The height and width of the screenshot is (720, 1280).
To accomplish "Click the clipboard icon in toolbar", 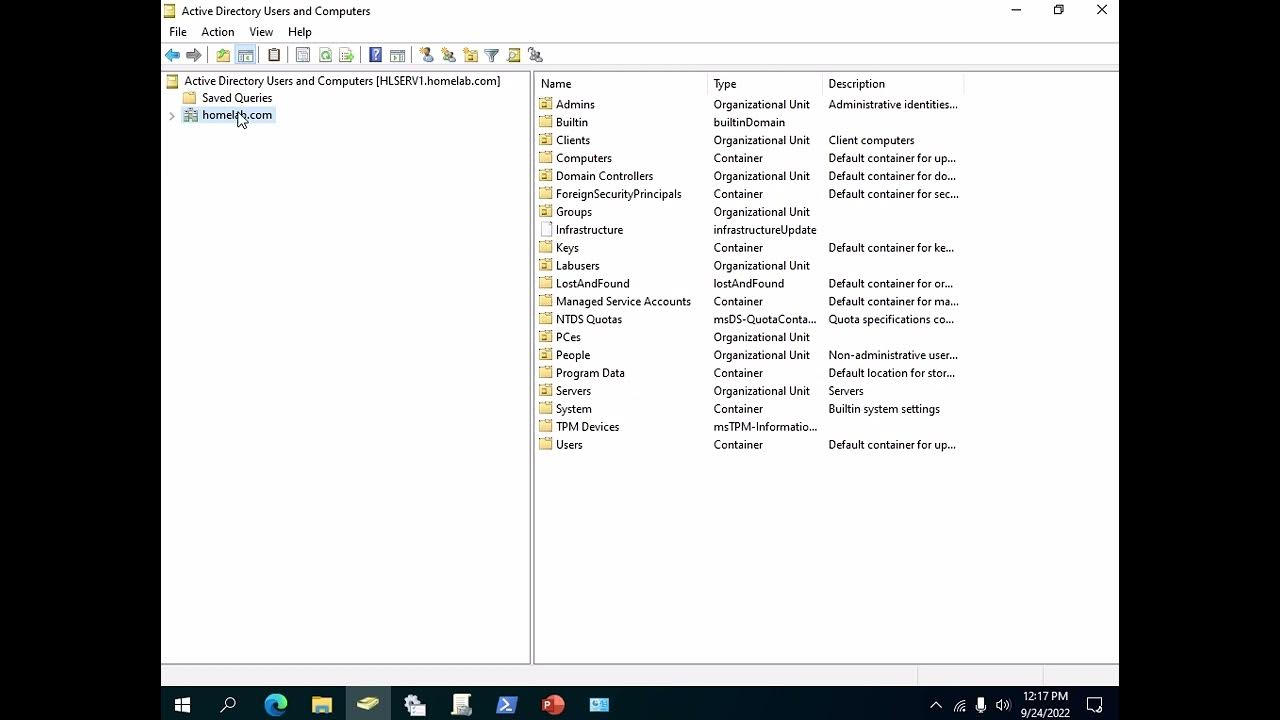I will point(274,55).
